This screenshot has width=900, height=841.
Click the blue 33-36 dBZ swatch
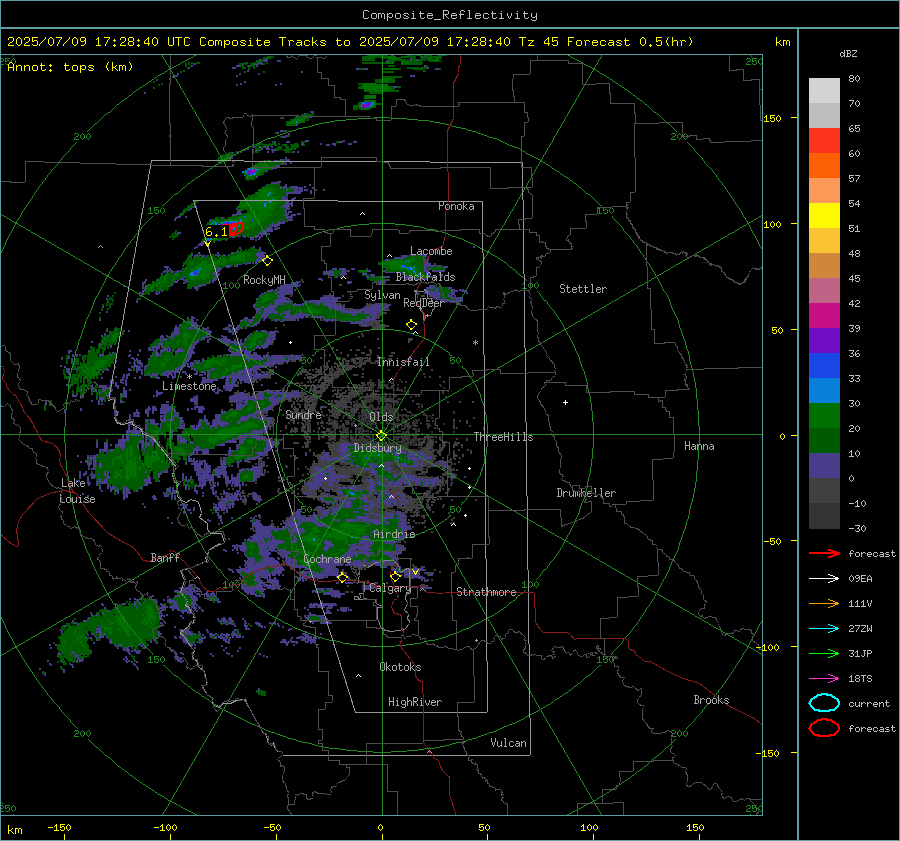click(824, 365)
